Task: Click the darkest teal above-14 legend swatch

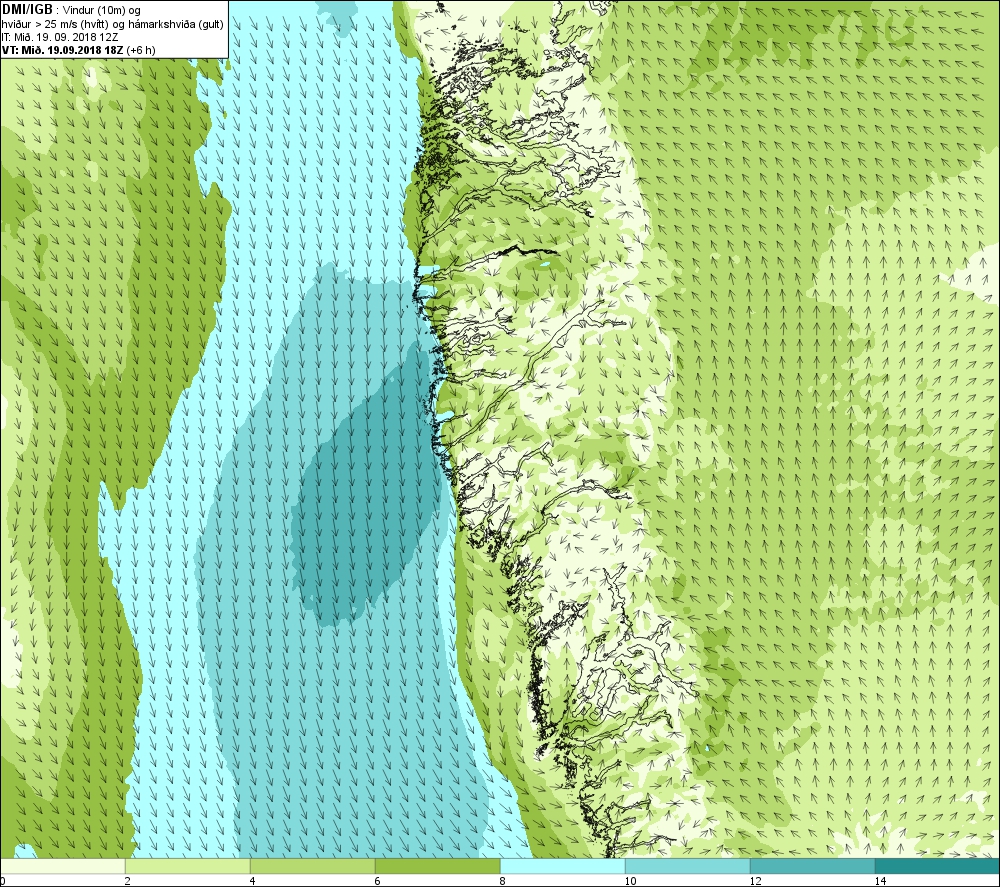Action: click(938, 866)
